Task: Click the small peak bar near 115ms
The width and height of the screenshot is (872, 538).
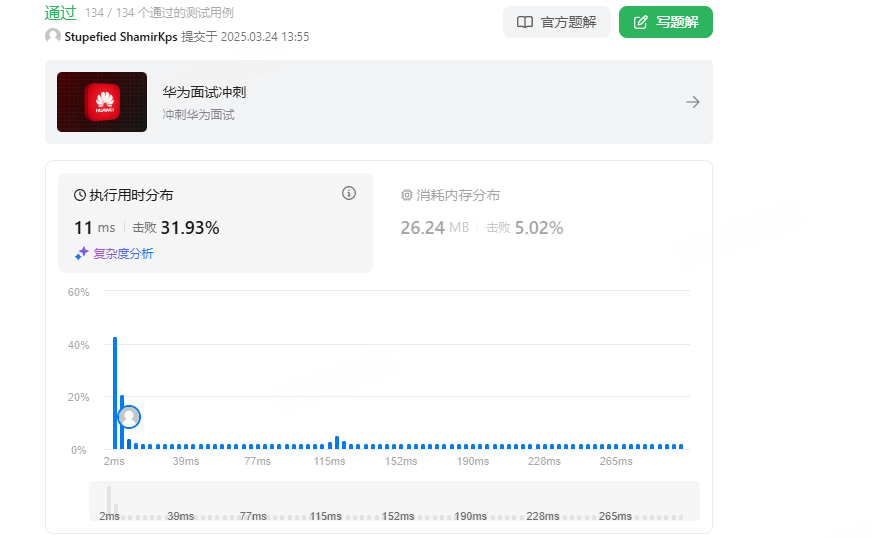Action: [x=337, y=443]
